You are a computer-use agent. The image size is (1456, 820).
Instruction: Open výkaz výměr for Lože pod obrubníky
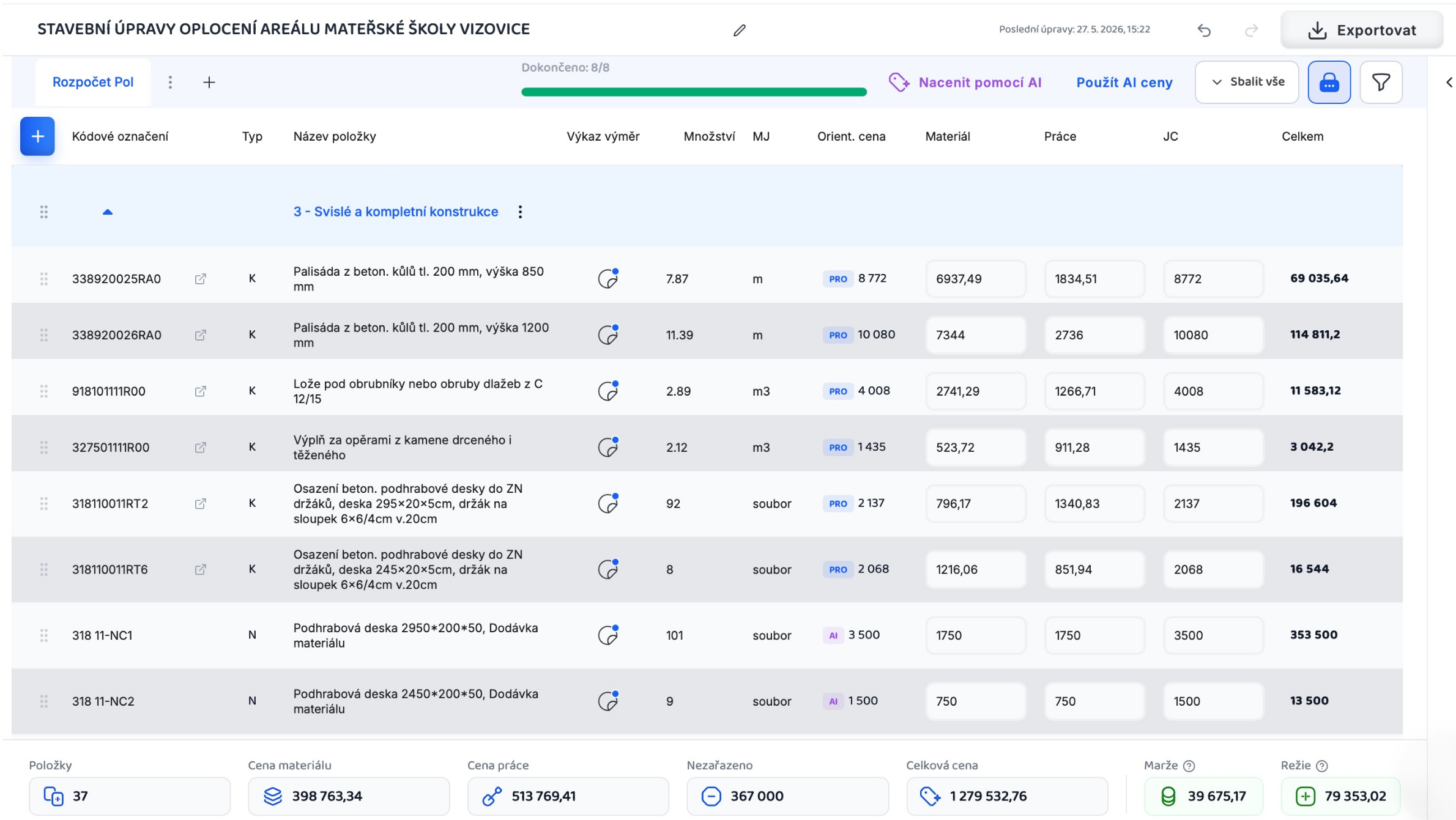pos(608,391)
